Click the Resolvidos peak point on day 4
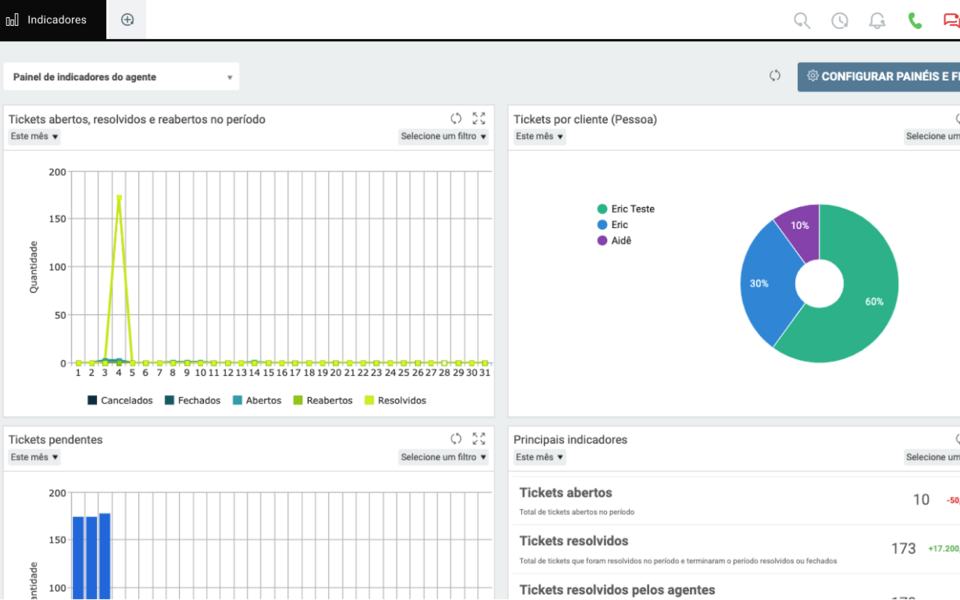 pyautogui.click(x=119, y=198)
